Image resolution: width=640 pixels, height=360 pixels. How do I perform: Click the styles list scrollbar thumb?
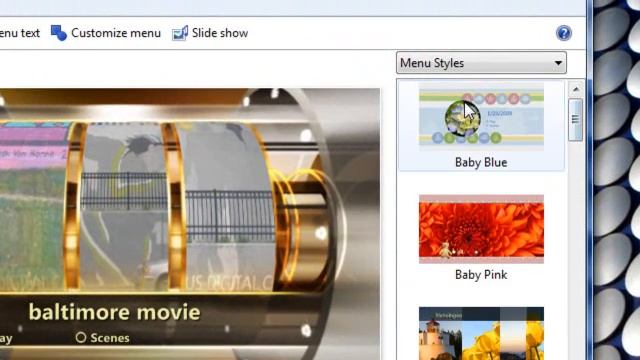click(576, 120)
